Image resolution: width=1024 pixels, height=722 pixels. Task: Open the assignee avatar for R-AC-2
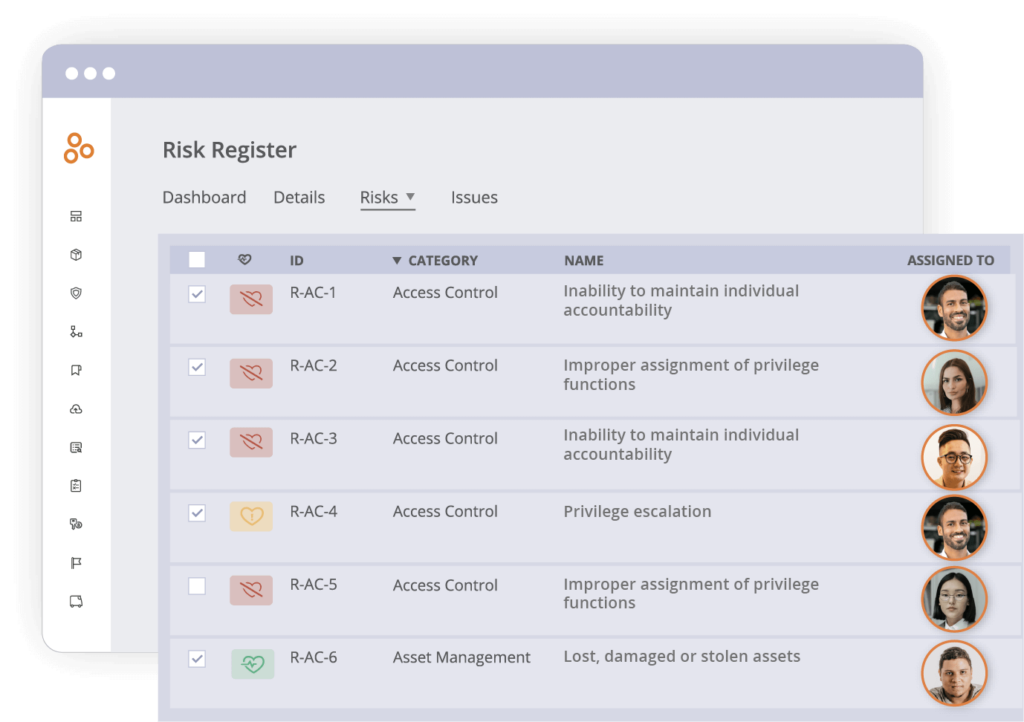coord(954,383)
